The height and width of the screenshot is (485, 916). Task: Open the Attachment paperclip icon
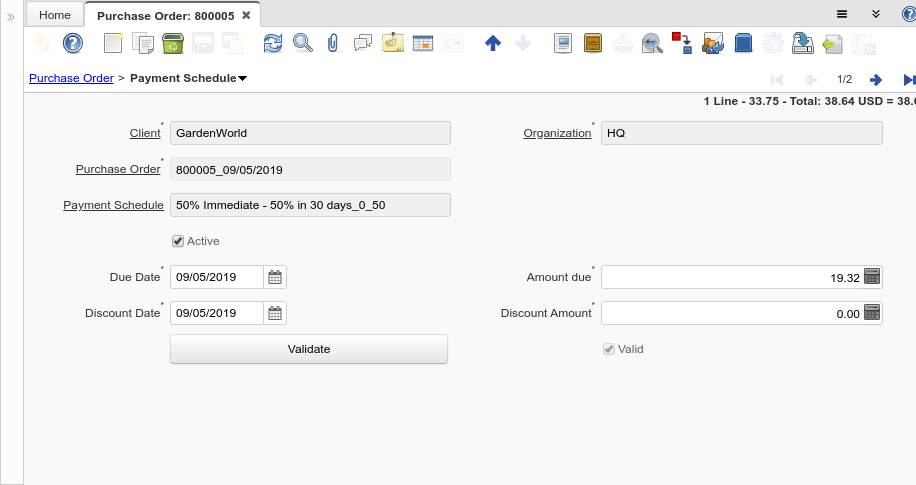(333, 43)
